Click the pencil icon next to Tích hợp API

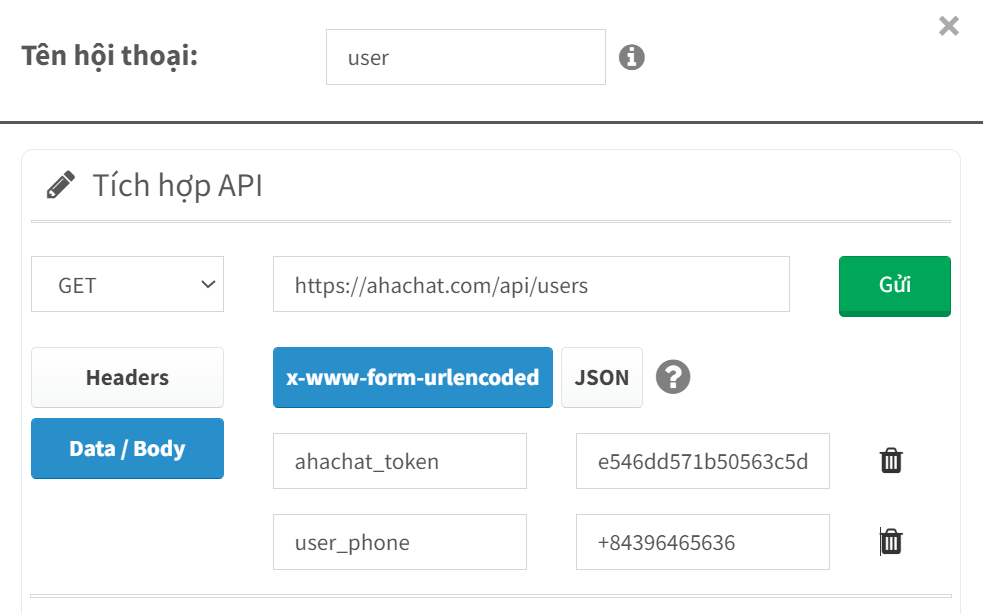(x=61, y=185)
